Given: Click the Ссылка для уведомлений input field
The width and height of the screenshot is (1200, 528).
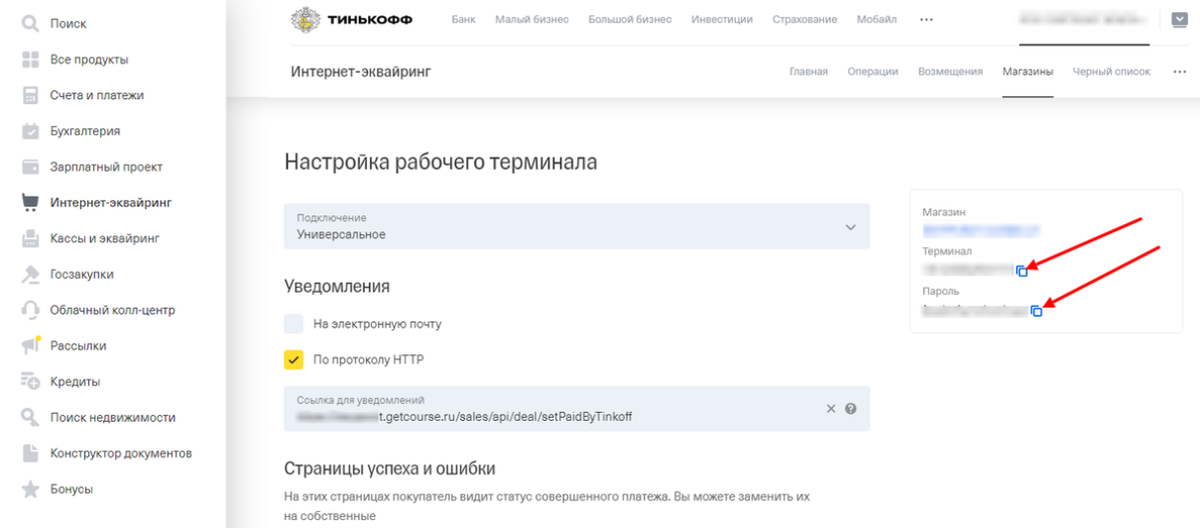Looking at the screenshot, I should click(x=577, y=408).
